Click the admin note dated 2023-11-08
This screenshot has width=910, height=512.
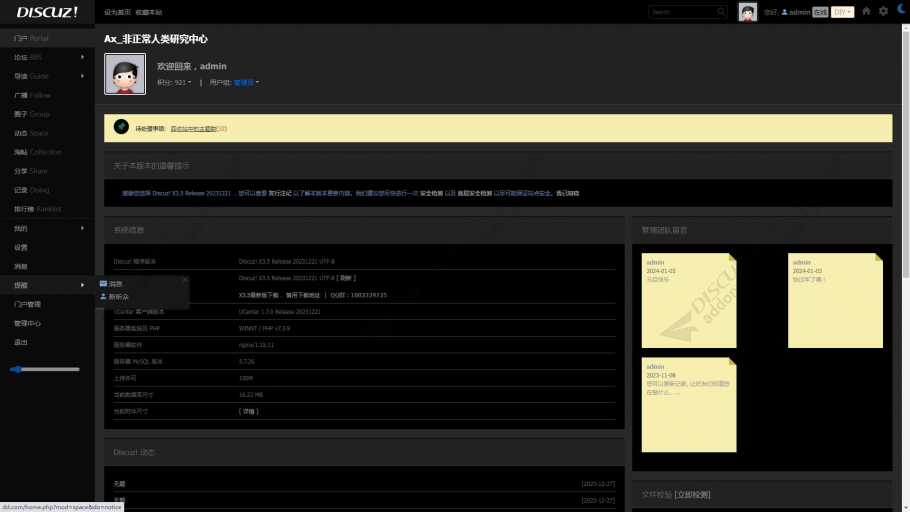click(689, 405)
